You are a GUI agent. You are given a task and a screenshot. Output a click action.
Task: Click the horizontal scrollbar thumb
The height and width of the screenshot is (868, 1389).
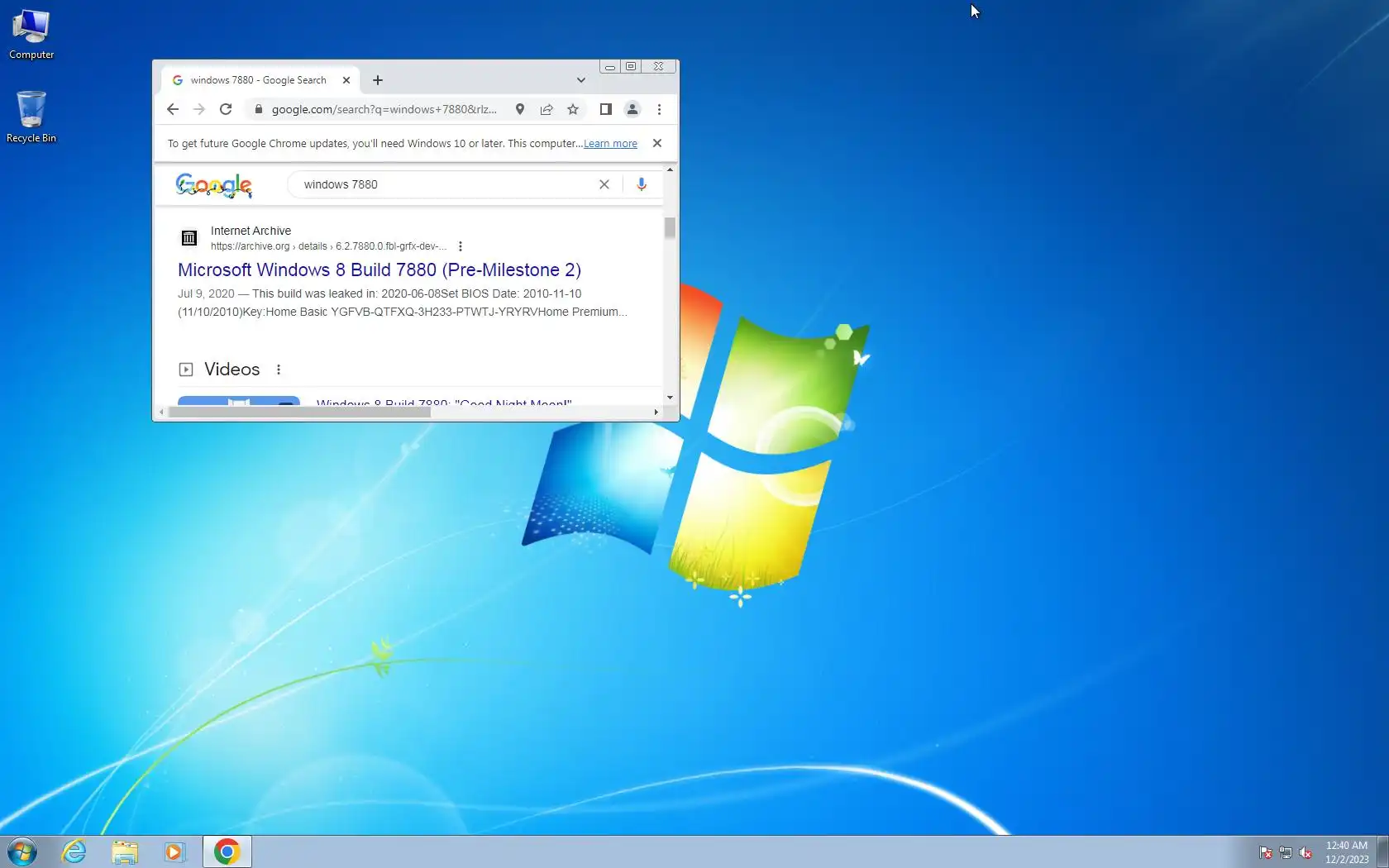click(x=299, y=412)
